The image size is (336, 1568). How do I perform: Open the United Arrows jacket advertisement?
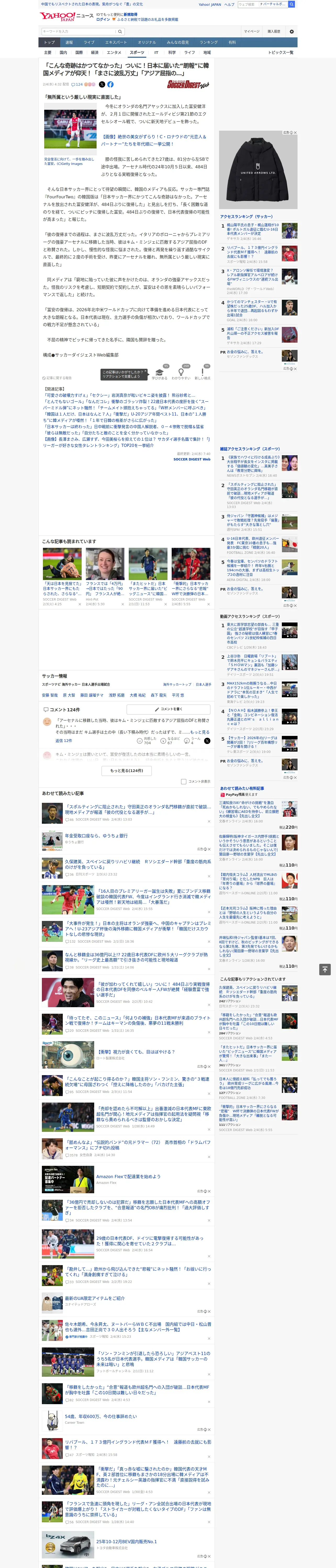[258, 169]
